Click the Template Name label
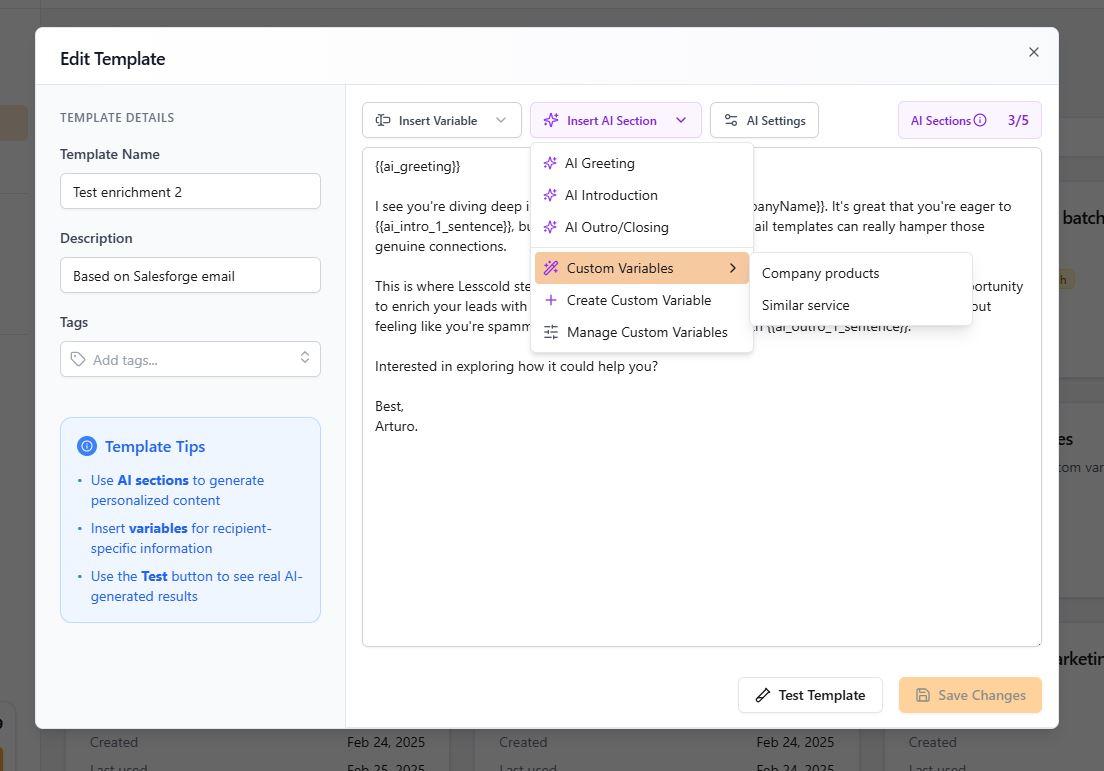Viewport: 1104px width, 771px height. click(x=110, y=154)
